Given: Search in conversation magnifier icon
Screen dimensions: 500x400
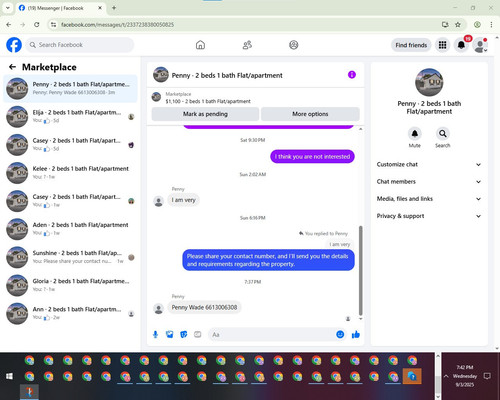Looking at the screenshot, I should tap(443, 134).
